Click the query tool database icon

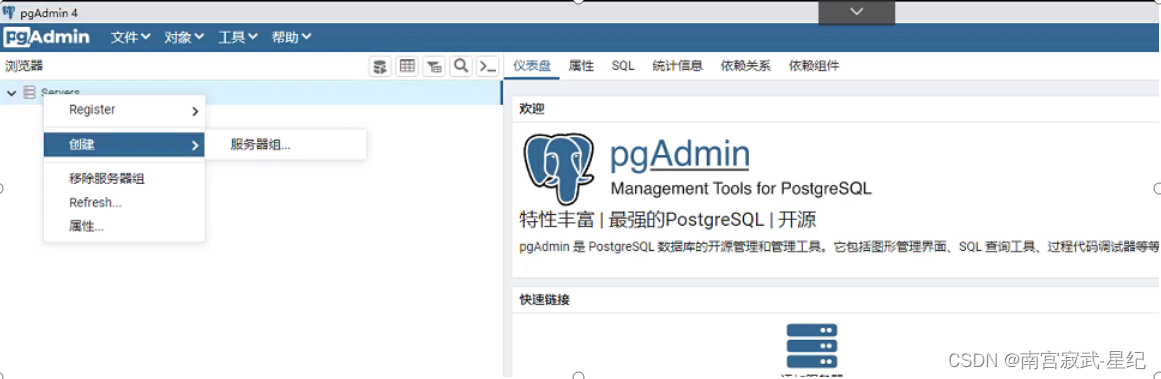381,67
